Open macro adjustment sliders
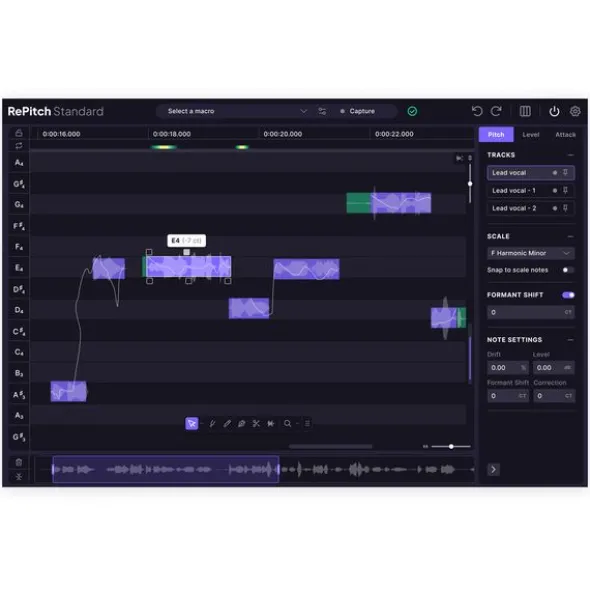This screenshot has height=591, width=590. pyautogui.click(x=322, y=111)
